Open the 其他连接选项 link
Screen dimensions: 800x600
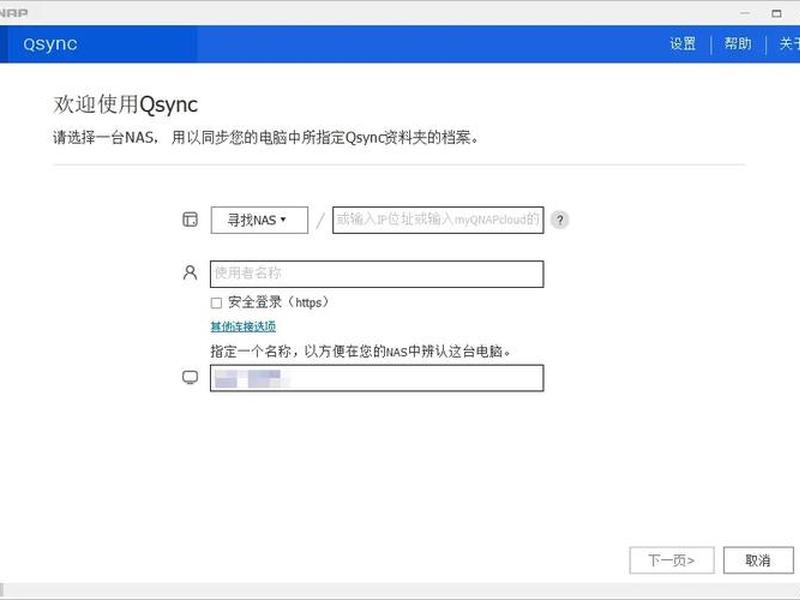(x=243, y=327)
